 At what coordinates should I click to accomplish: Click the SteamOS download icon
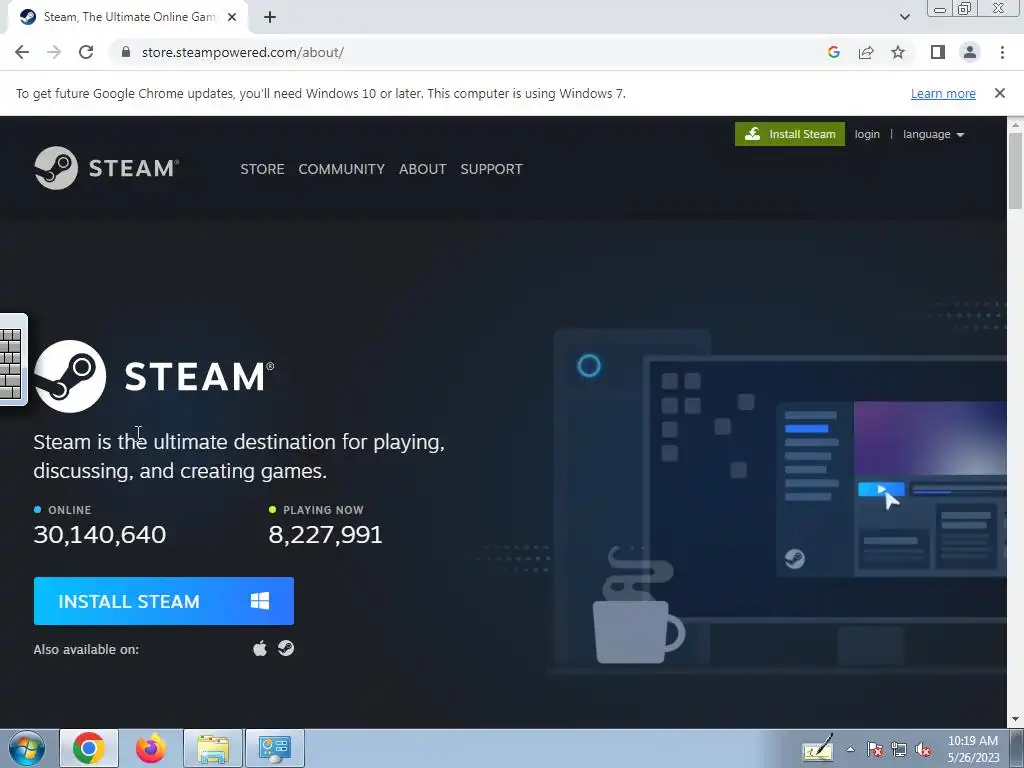[286, 648]
